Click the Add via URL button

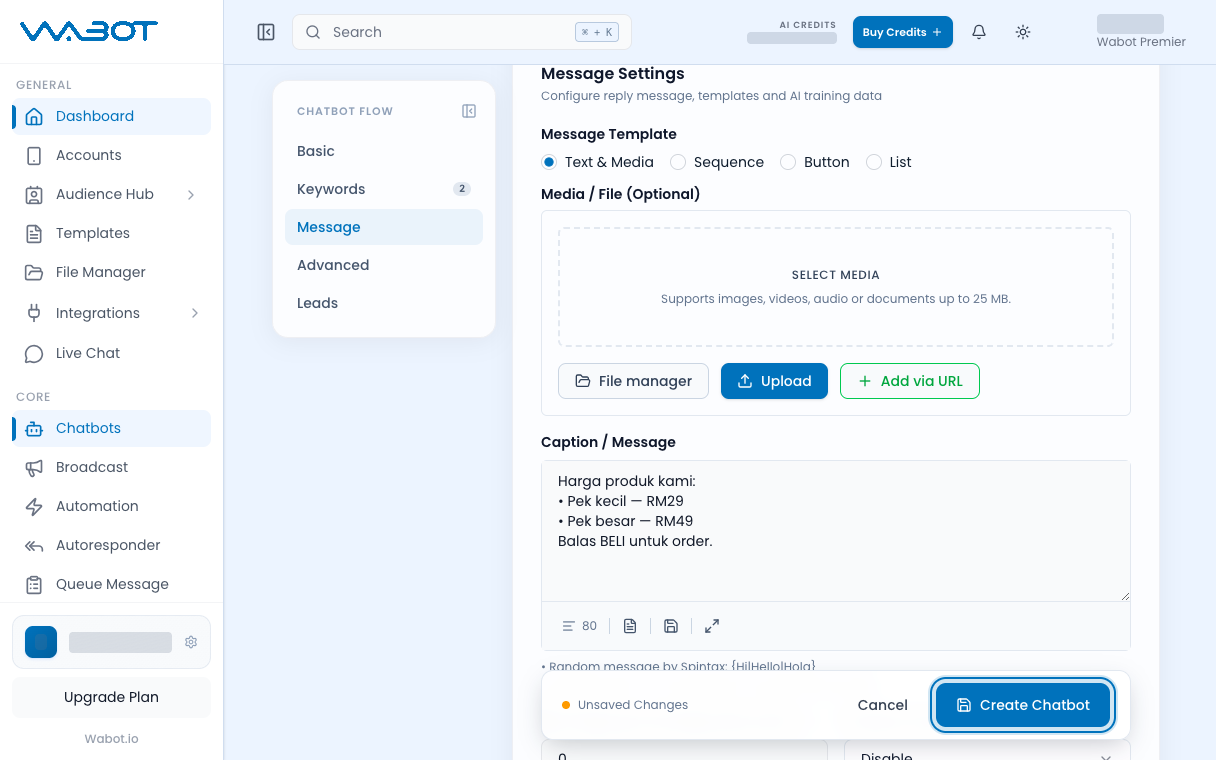click(x=910, y=381)
